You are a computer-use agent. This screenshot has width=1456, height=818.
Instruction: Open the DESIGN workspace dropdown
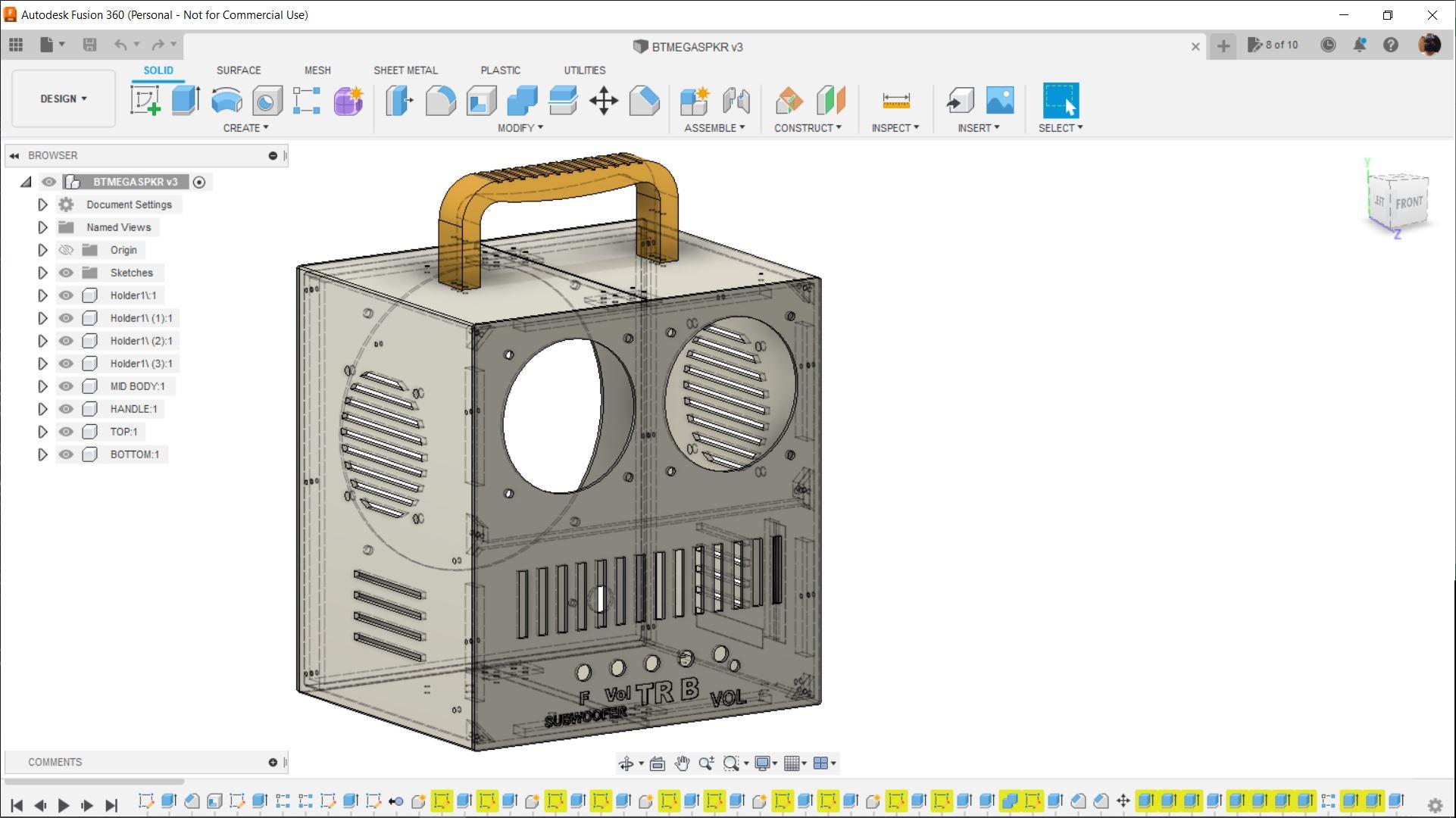pos(64,98)
